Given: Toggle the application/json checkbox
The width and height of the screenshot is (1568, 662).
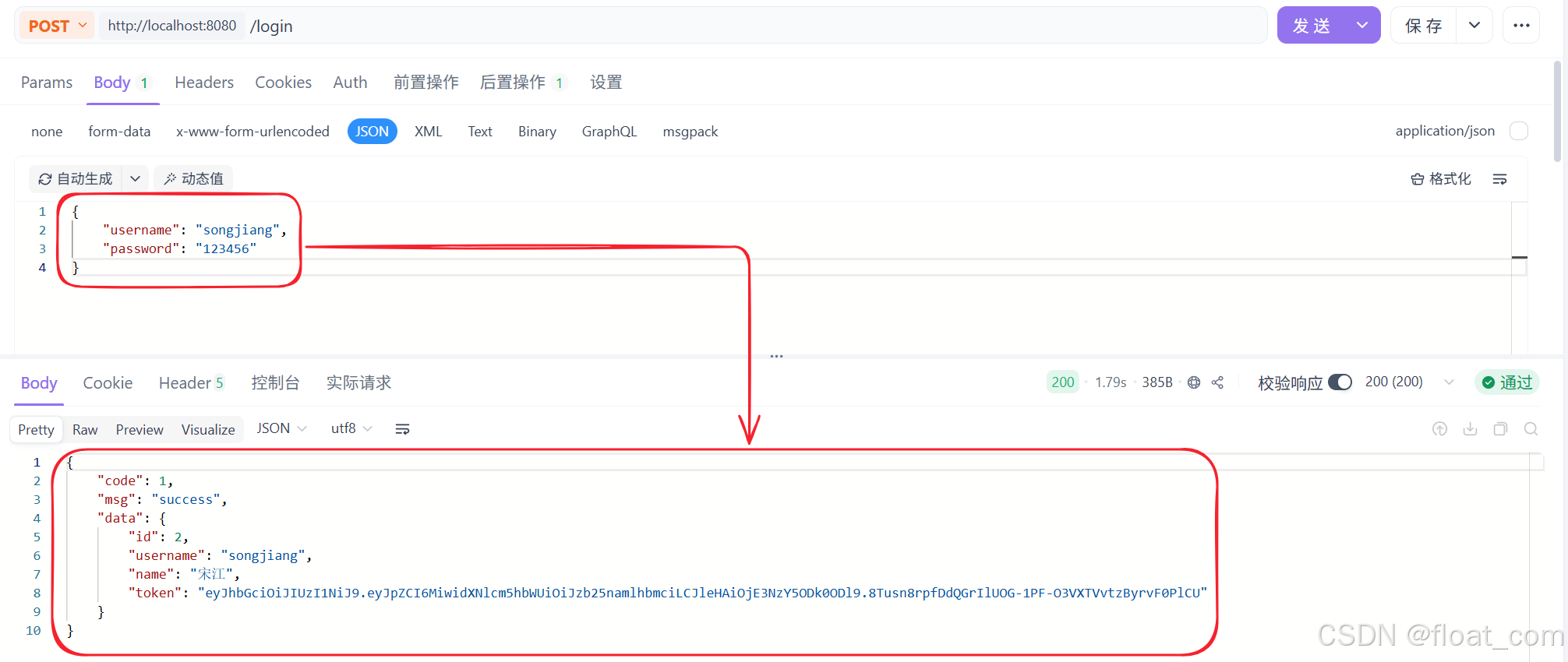Looking at the screenshot, I should coord(1519,131).
